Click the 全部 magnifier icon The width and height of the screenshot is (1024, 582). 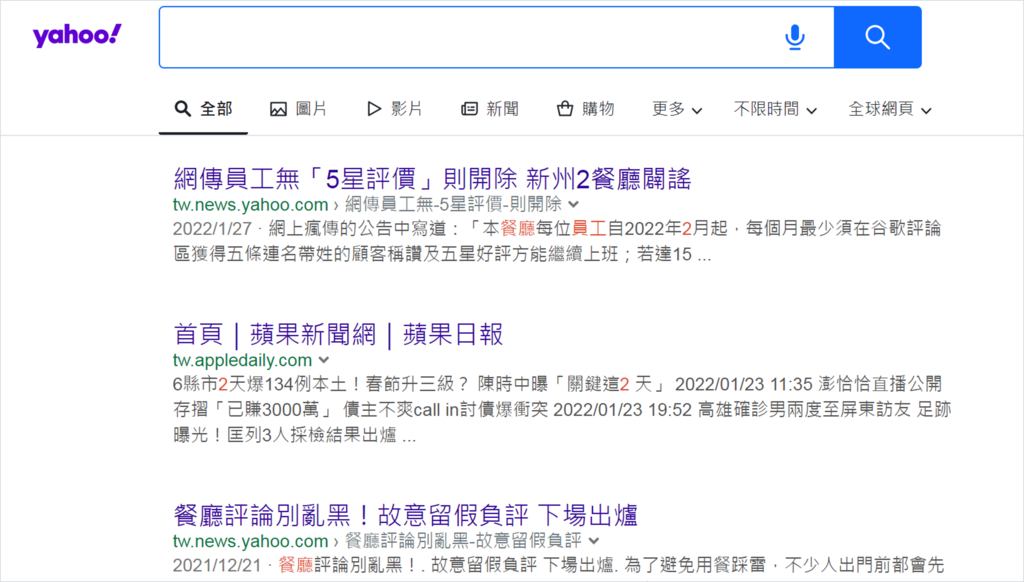tap(183, 108)
